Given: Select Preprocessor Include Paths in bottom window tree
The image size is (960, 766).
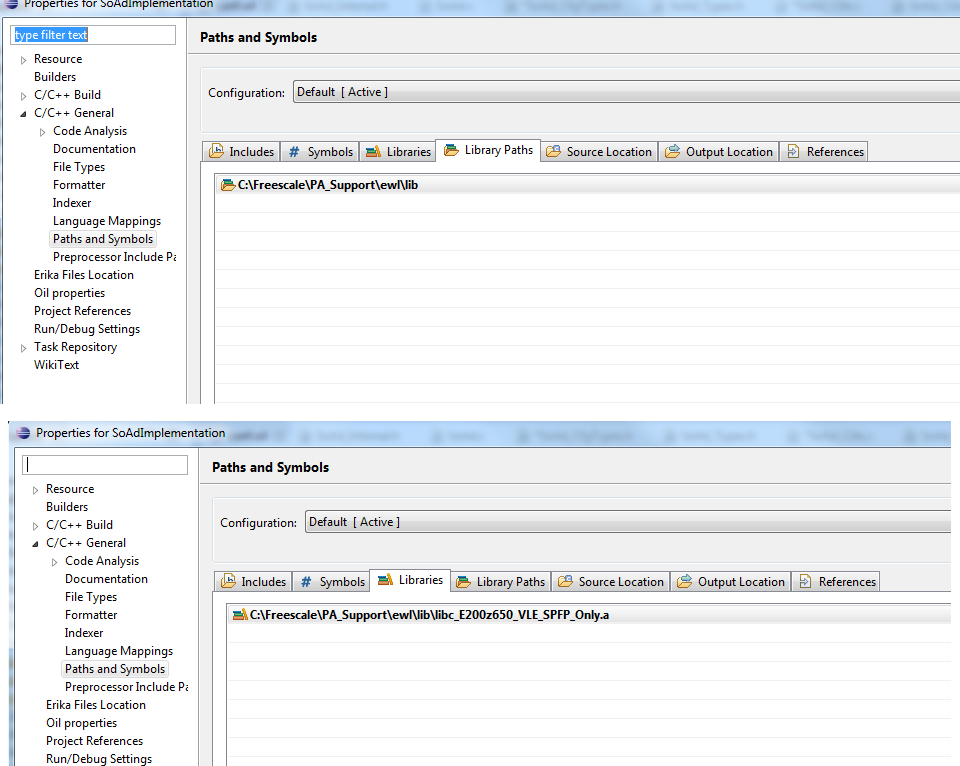Looking at the screenshot, I should [x=127, y=686].
